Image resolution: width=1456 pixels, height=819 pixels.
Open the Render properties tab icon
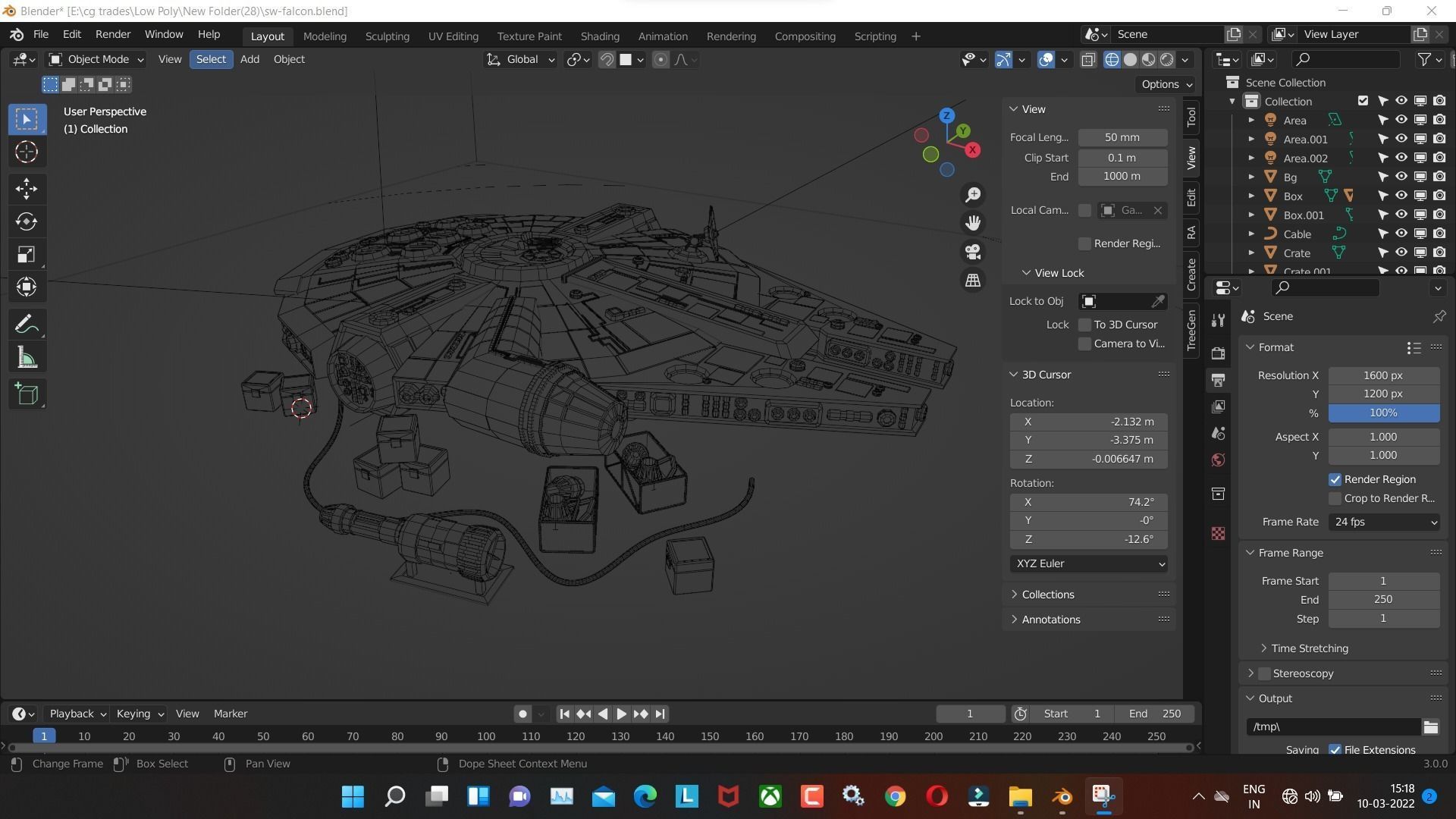click(x=1218, y=353)
